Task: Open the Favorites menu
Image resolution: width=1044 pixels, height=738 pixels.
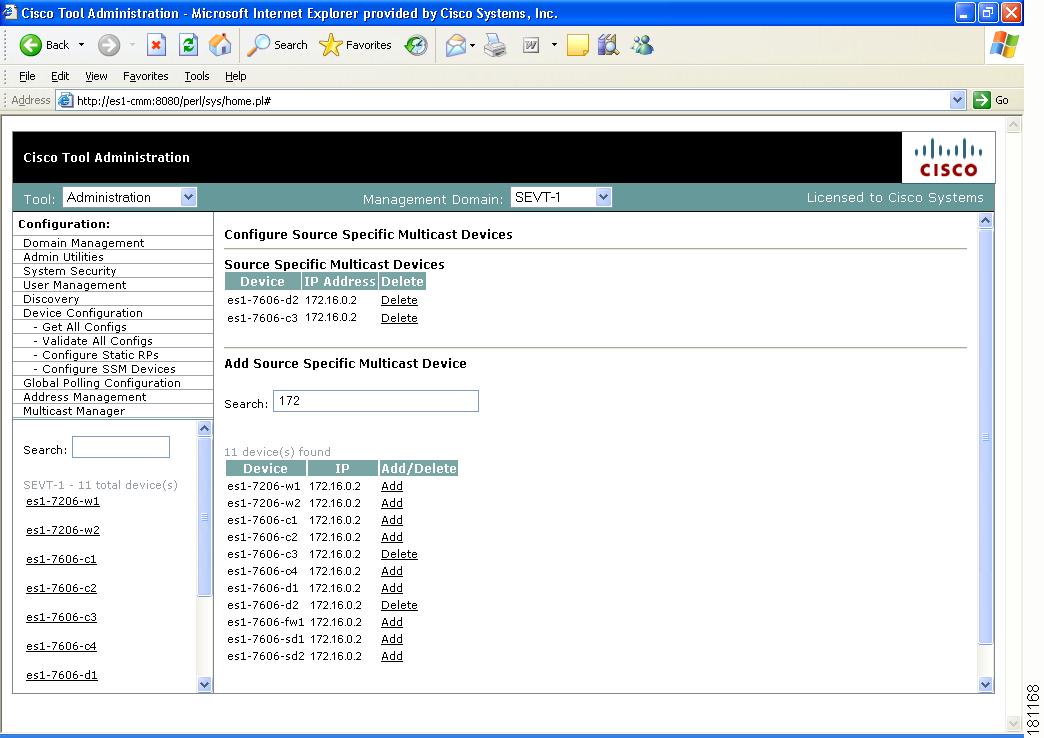Action: pyautogui.click(x=145, y=76)
